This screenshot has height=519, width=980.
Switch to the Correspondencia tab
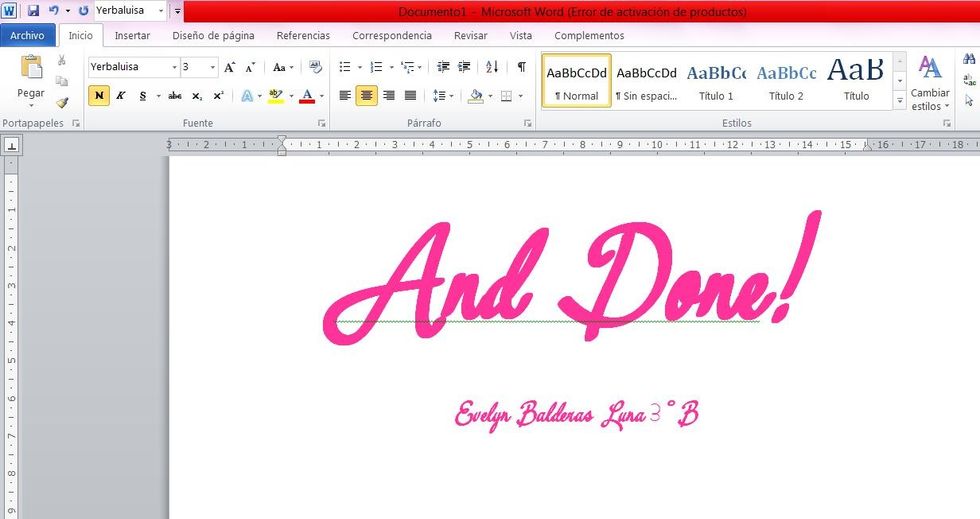[x=392, y=36]
